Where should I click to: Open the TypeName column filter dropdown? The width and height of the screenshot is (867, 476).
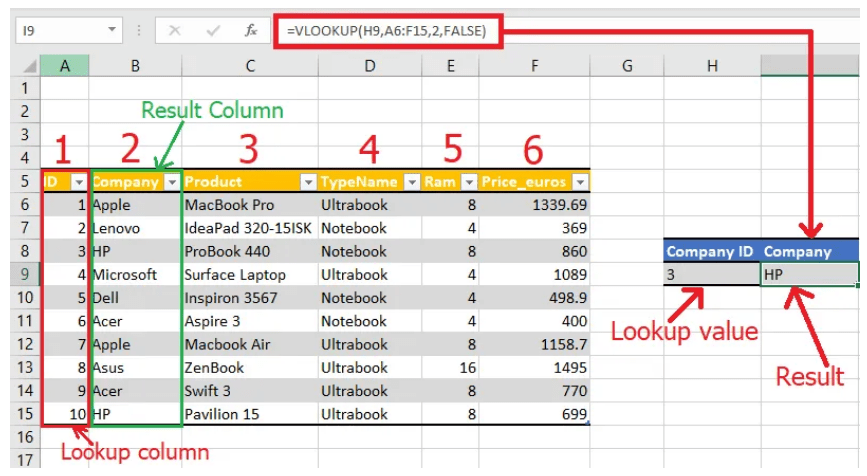pos(412,182)
